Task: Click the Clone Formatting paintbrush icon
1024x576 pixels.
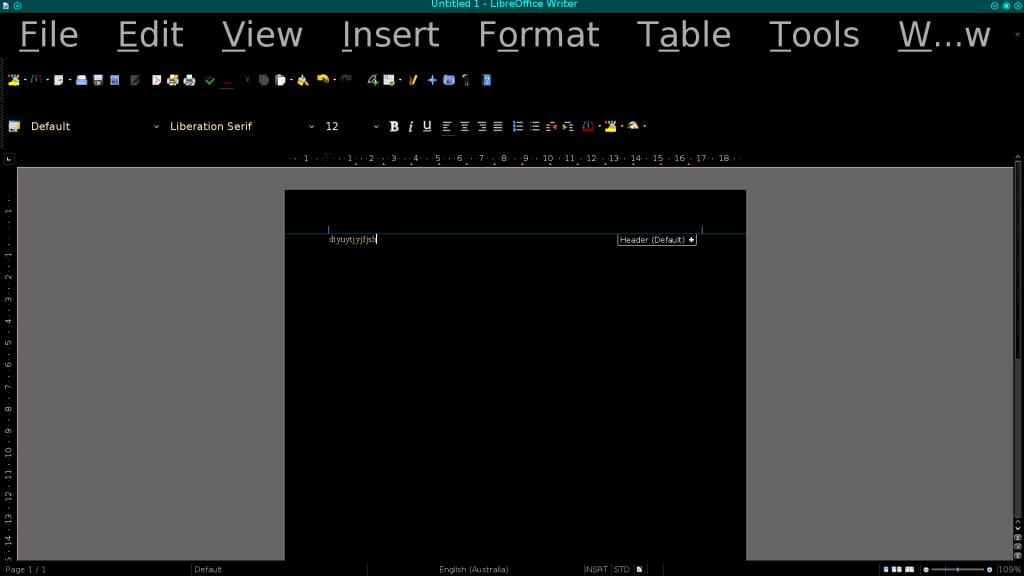Action: [x=302, y=80]
